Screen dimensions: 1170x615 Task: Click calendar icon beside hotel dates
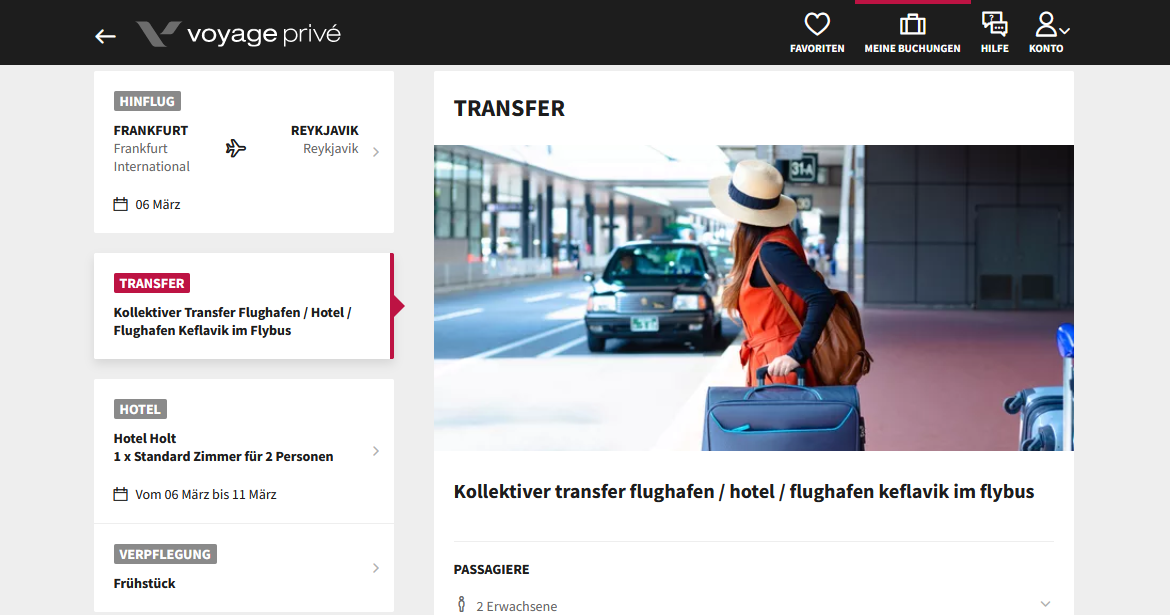coord(120,494)
